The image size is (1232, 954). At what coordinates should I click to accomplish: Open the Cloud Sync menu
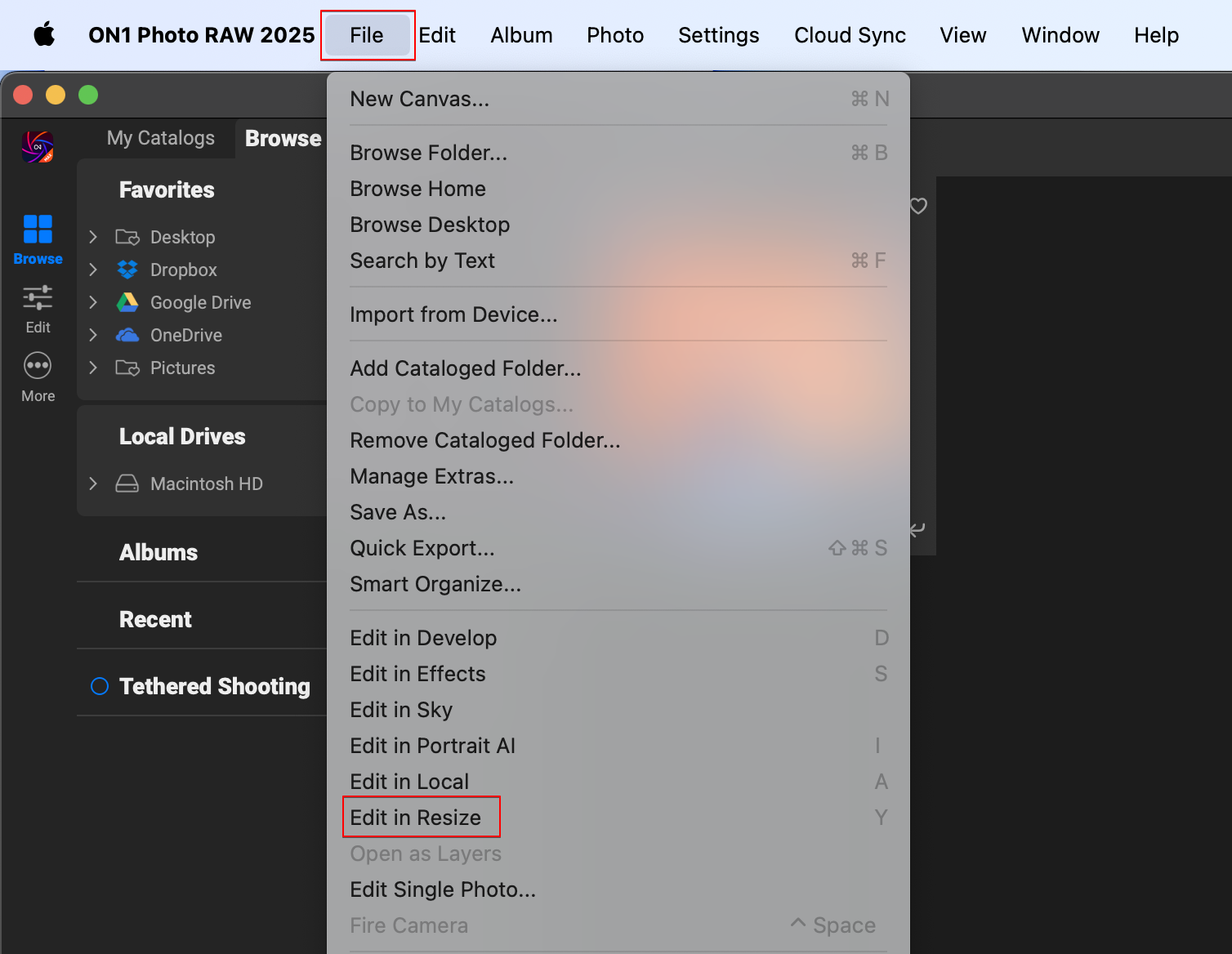(850, 35)
